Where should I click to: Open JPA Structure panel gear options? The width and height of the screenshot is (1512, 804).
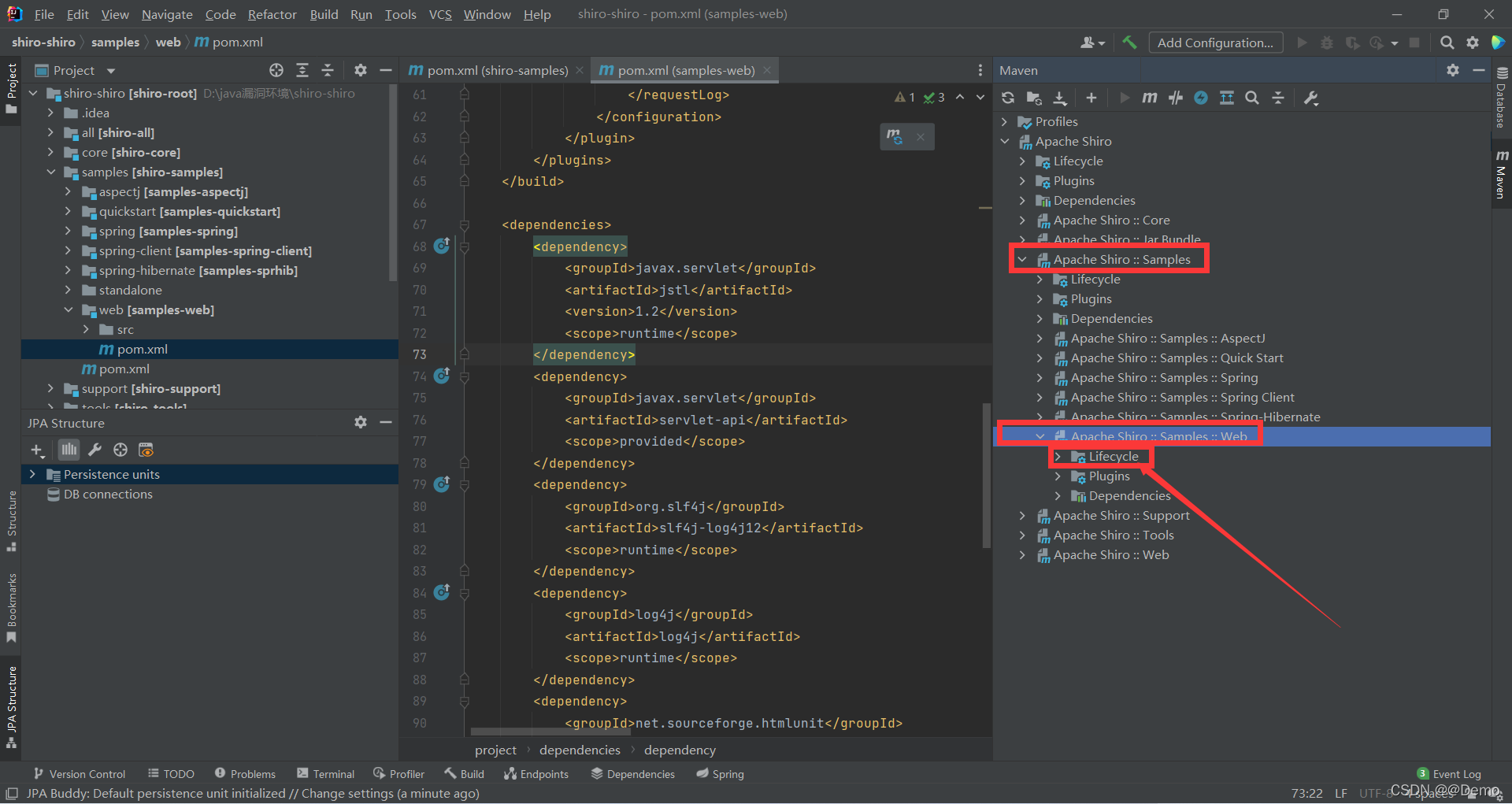tap(360, 422)
